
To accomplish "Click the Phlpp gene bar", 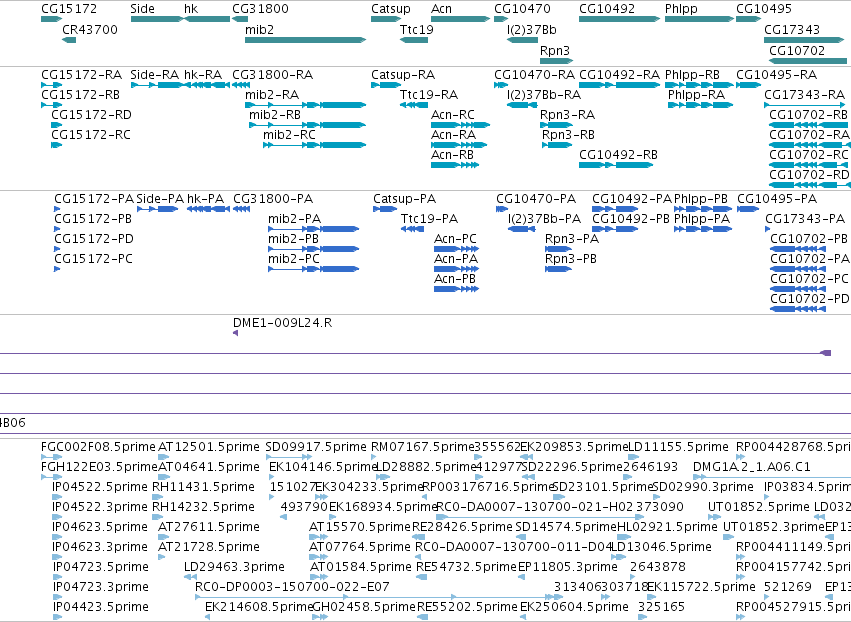I will click(x=699, y=19).
